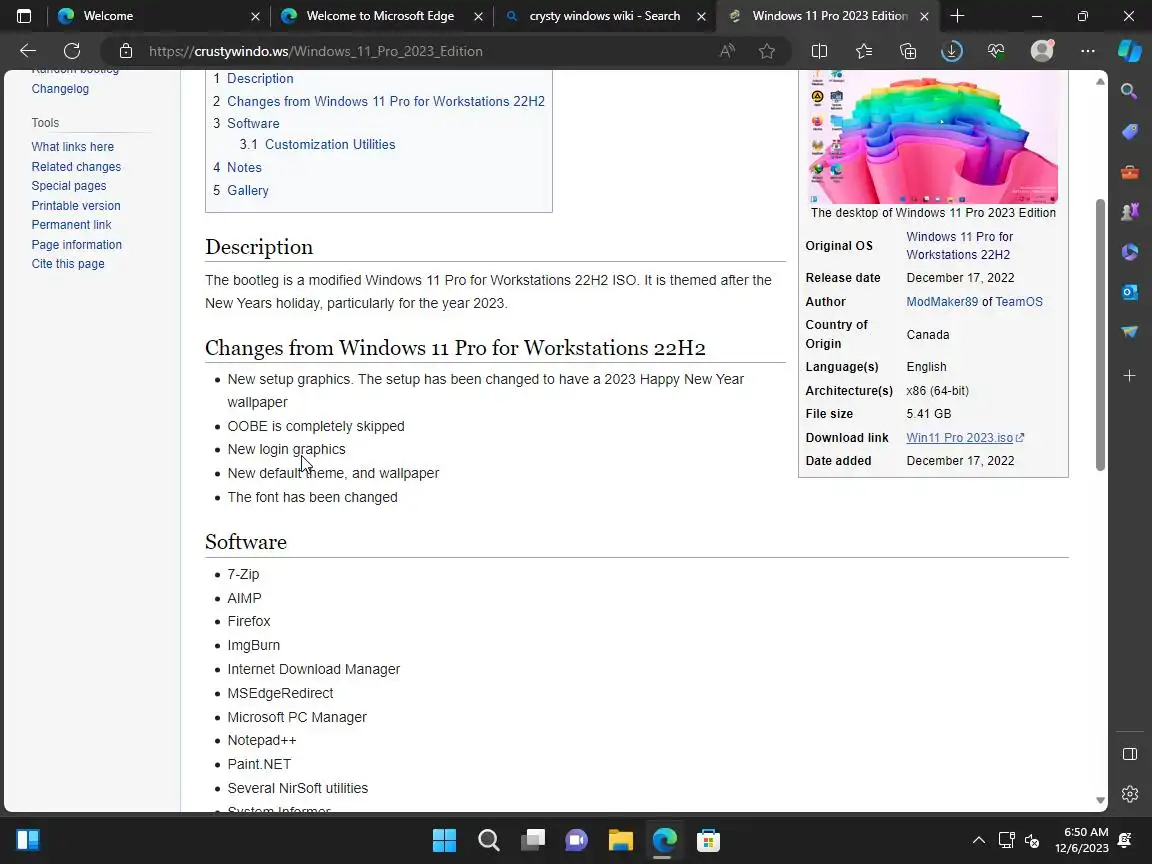1152x864 pixels.
Task: Jump to Gallery in contents
Action: click(x=248, y=190)
